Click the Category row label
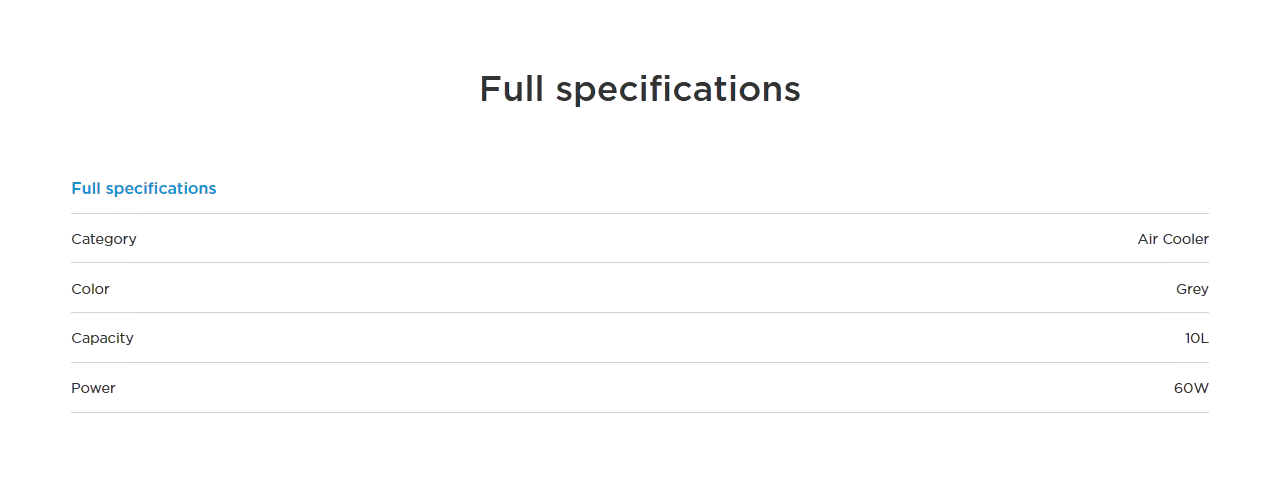 pyautogui.click(x=104, y=239)
